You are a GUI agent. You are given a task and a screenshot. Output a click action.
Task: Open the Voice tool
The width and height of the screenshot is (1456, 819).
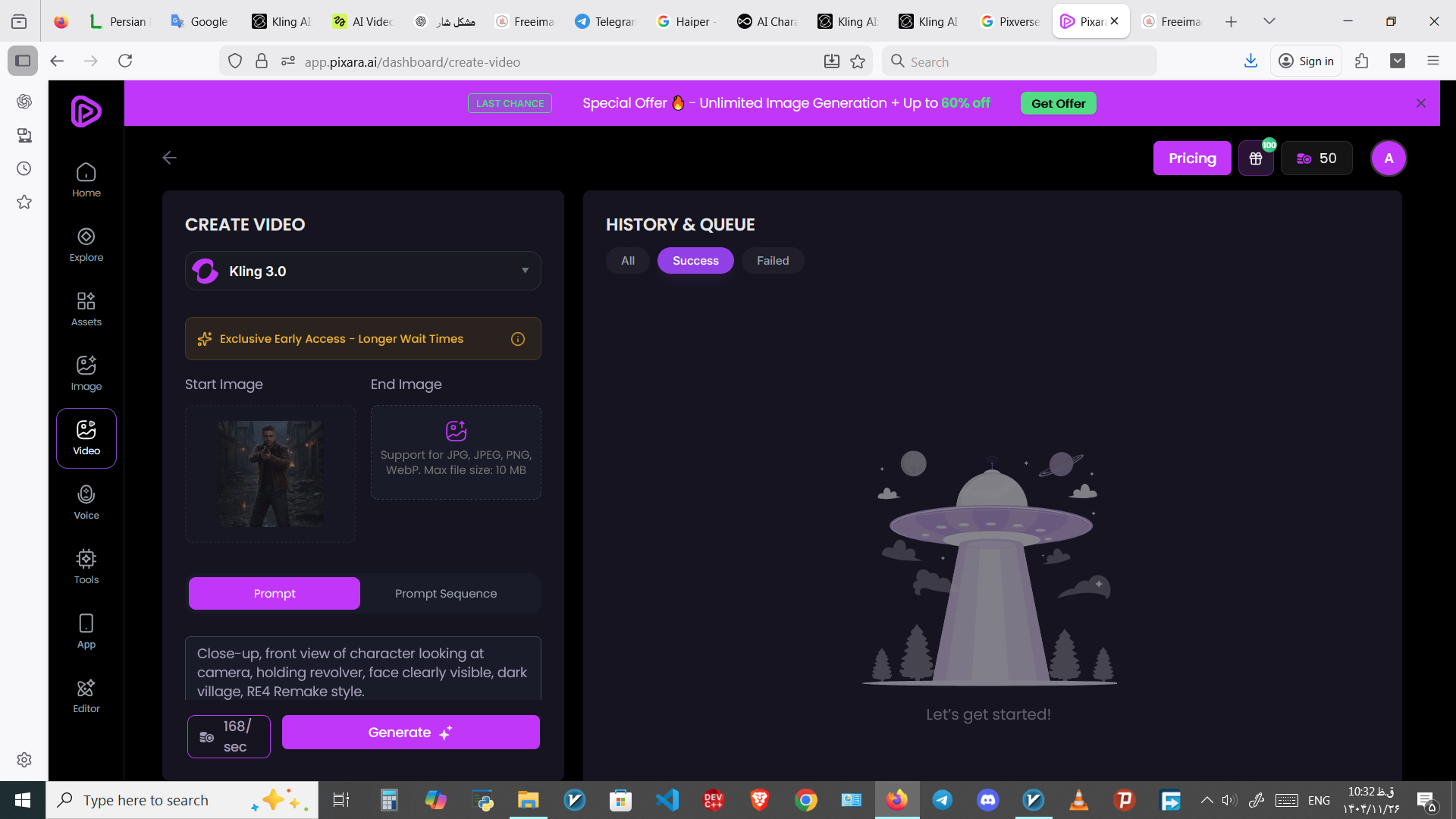(x=86, y=503)
